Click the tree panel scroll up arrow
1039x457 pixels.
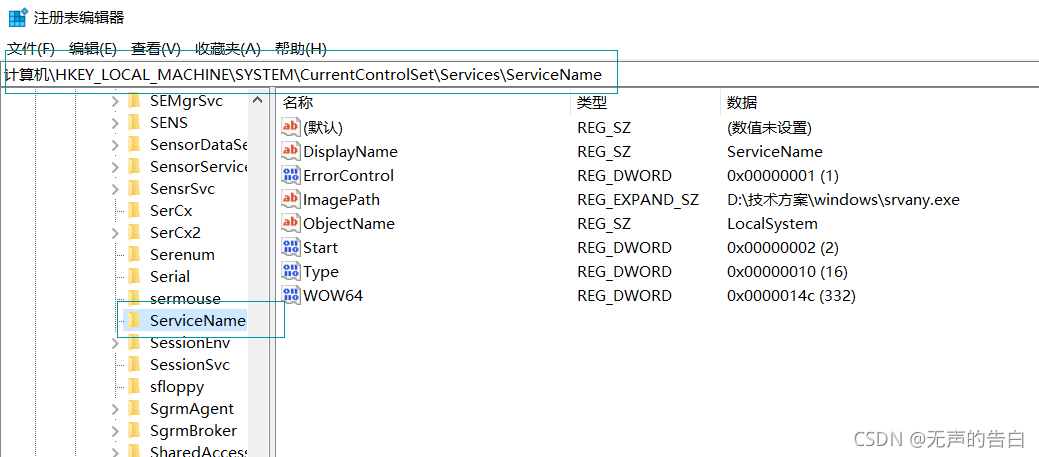click(x=258, y=101)
